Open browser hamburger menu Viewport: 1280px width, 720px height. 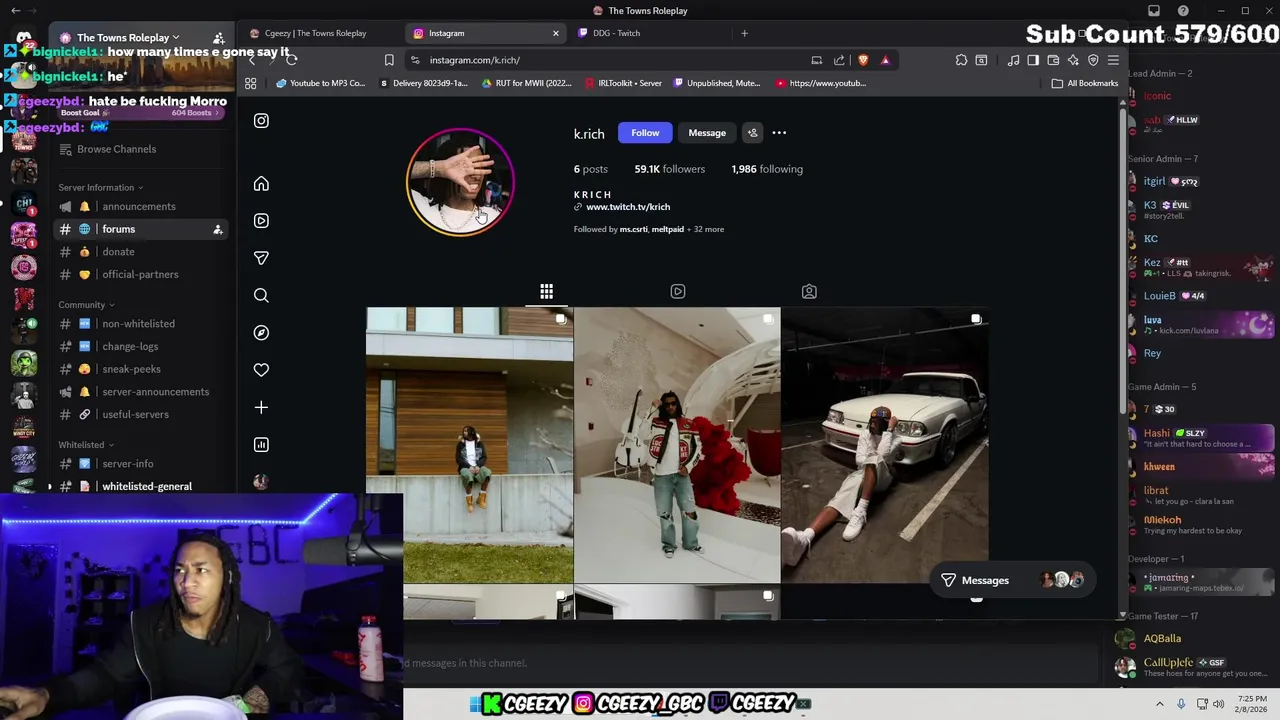pyautogui.click(x=1113, y=60)
